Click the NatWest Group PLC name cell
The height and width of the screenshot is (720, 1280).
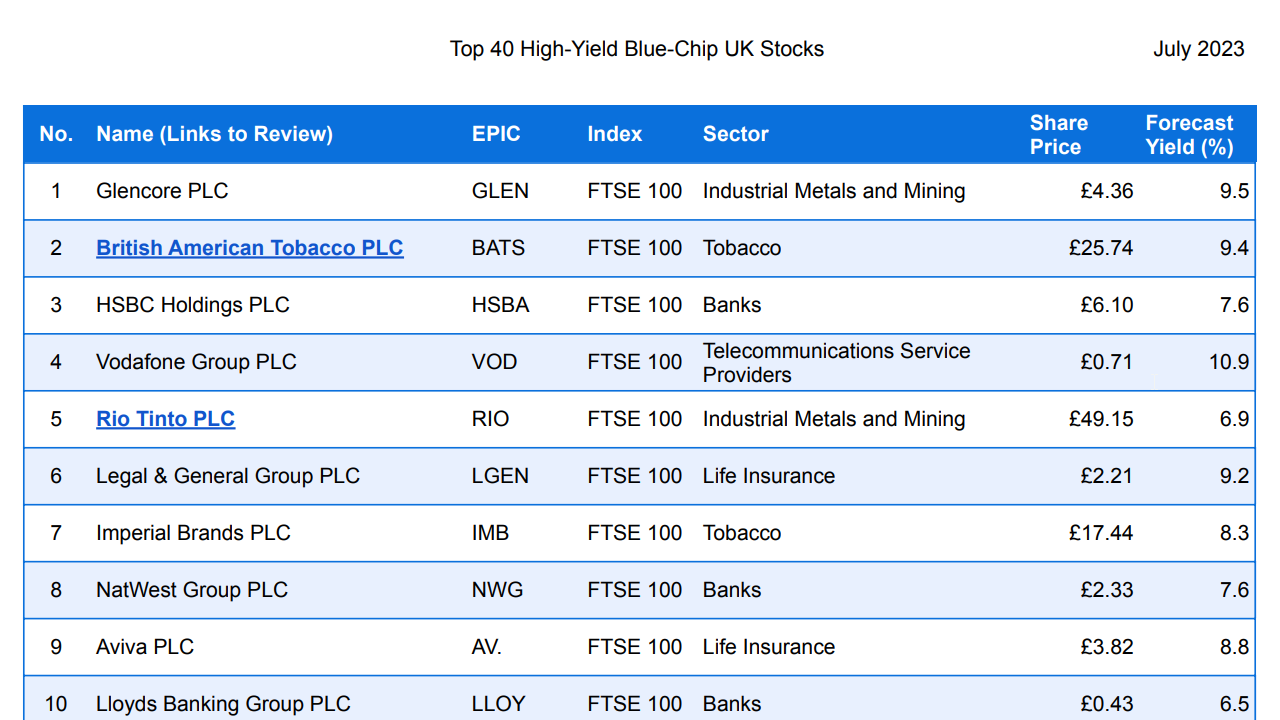191,590
